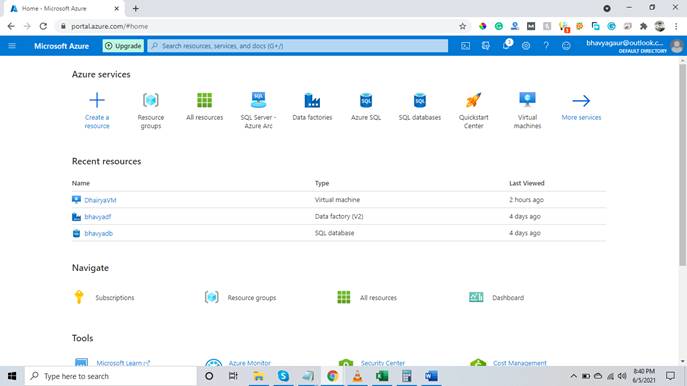687x386 pixels.
Task: Open Microsoft Learn tool link
Action: (x=123, y=363)
